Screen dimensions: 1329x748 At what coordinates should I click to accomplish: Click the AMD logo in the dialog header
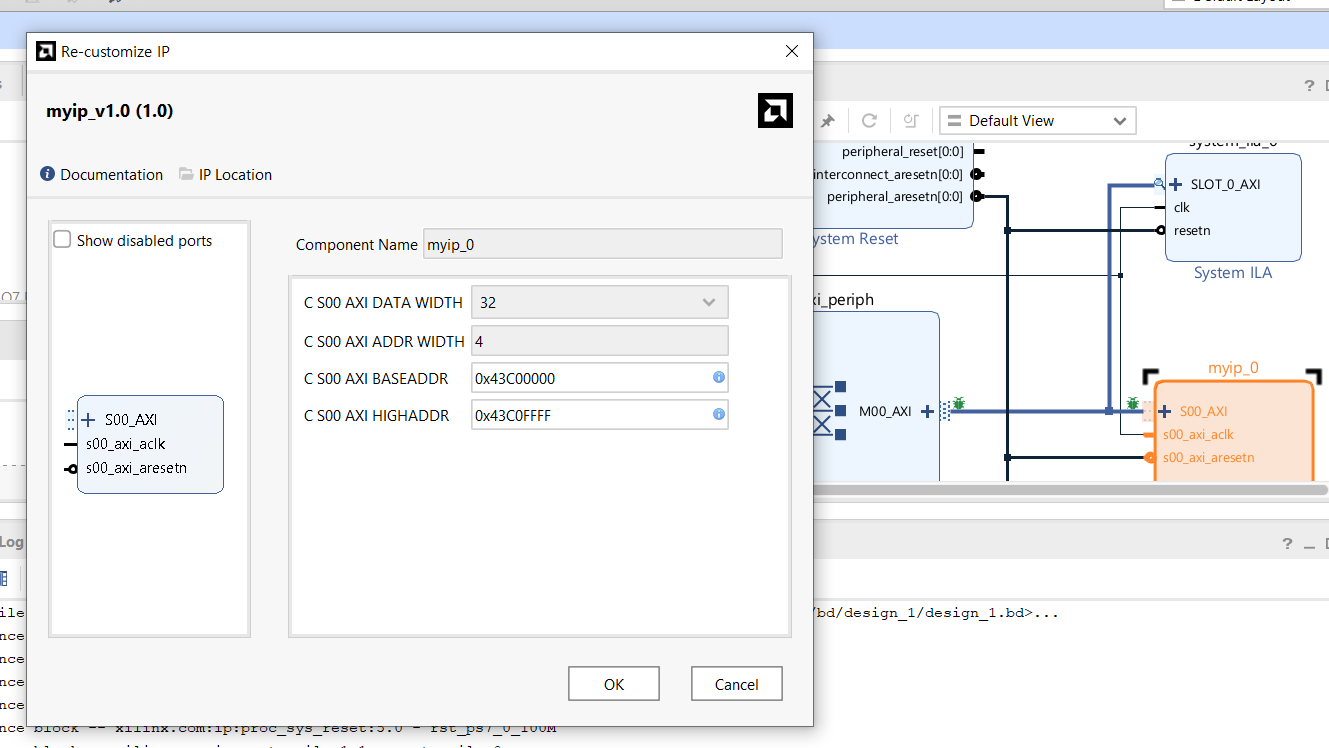point(775,111)
